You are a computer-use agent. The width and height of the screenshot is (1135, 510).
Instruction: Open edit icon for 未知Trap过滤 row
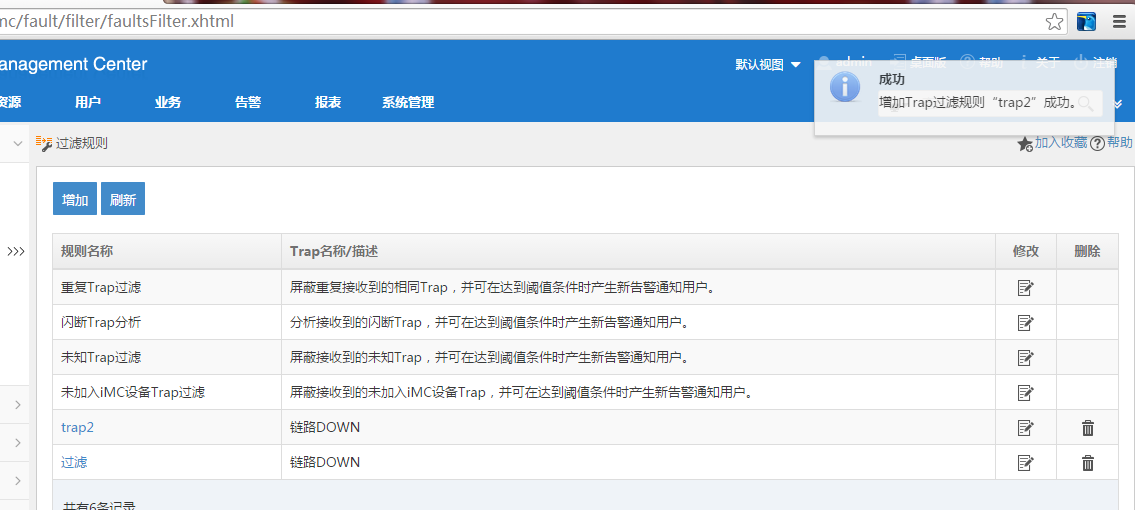point(1025,358)
